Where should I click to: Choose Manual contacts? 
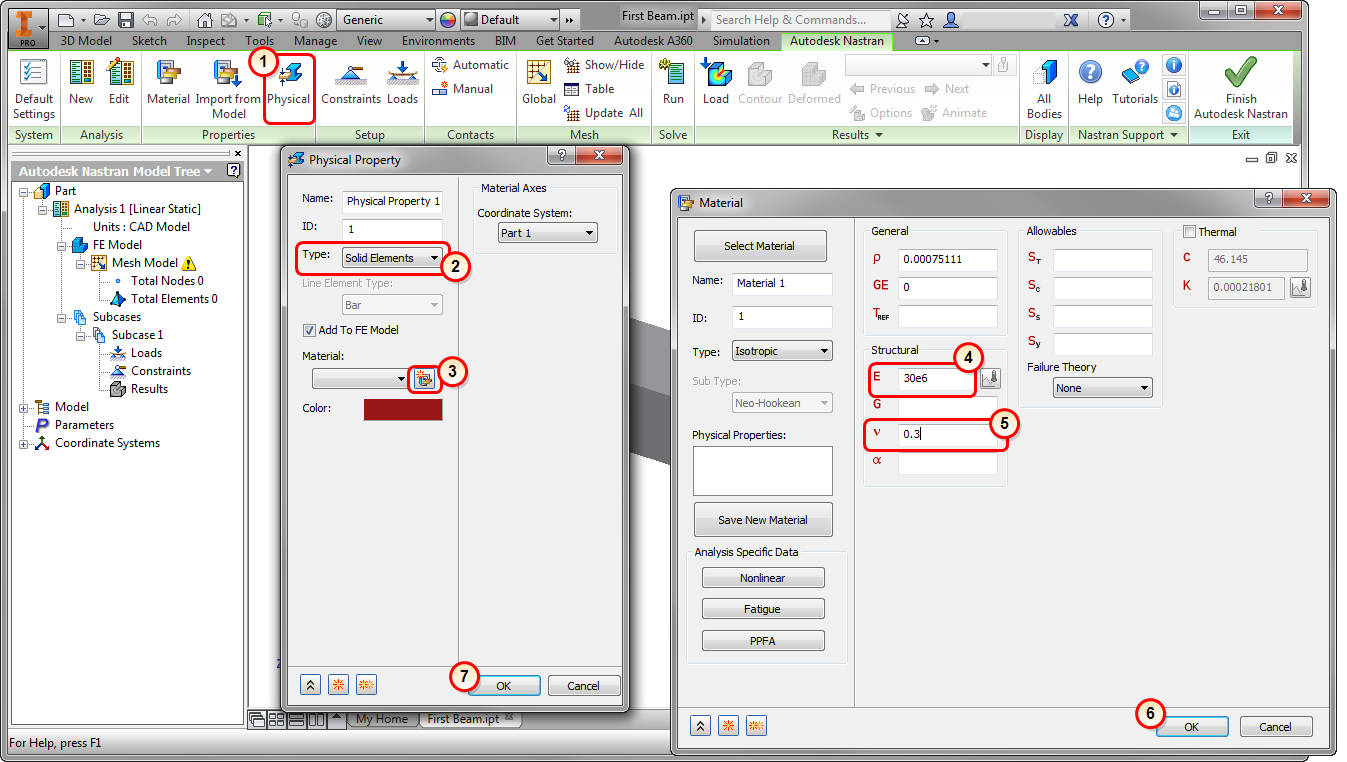coord(462,89)
